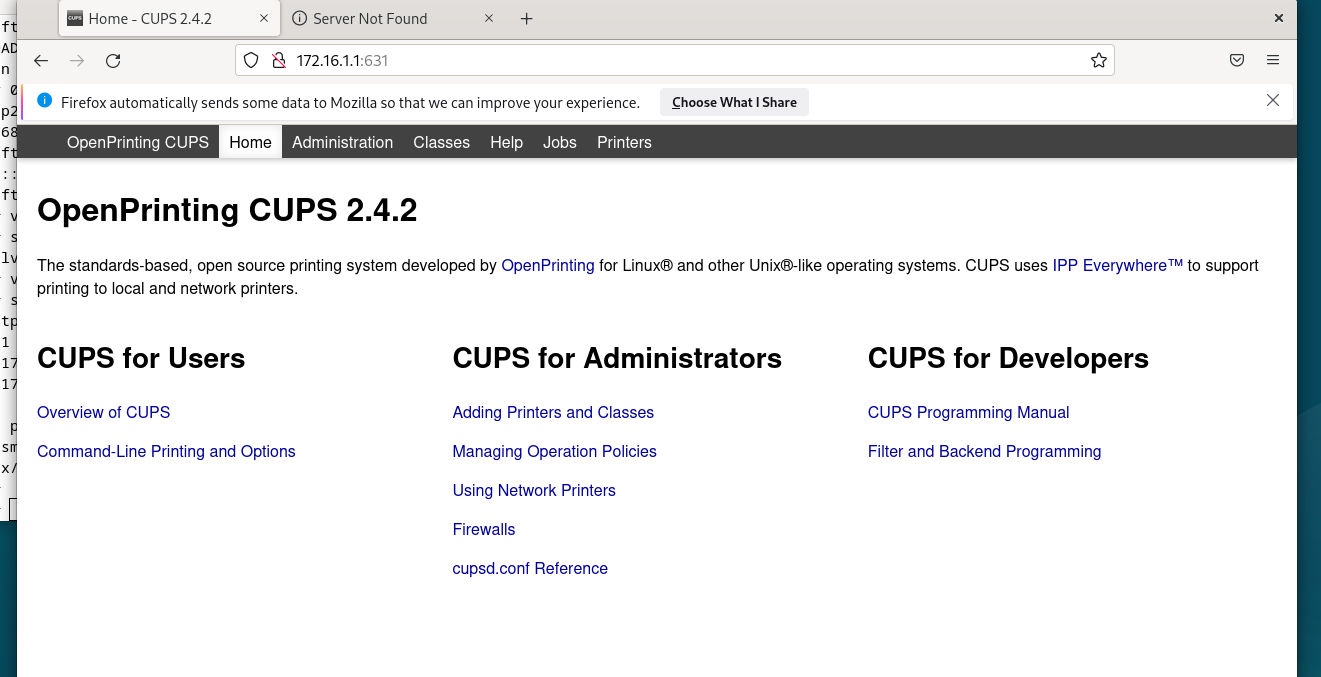Follow the IPP Everywhere link
This screenshot has height=677, width=1321.
(x=1118, y=266)
